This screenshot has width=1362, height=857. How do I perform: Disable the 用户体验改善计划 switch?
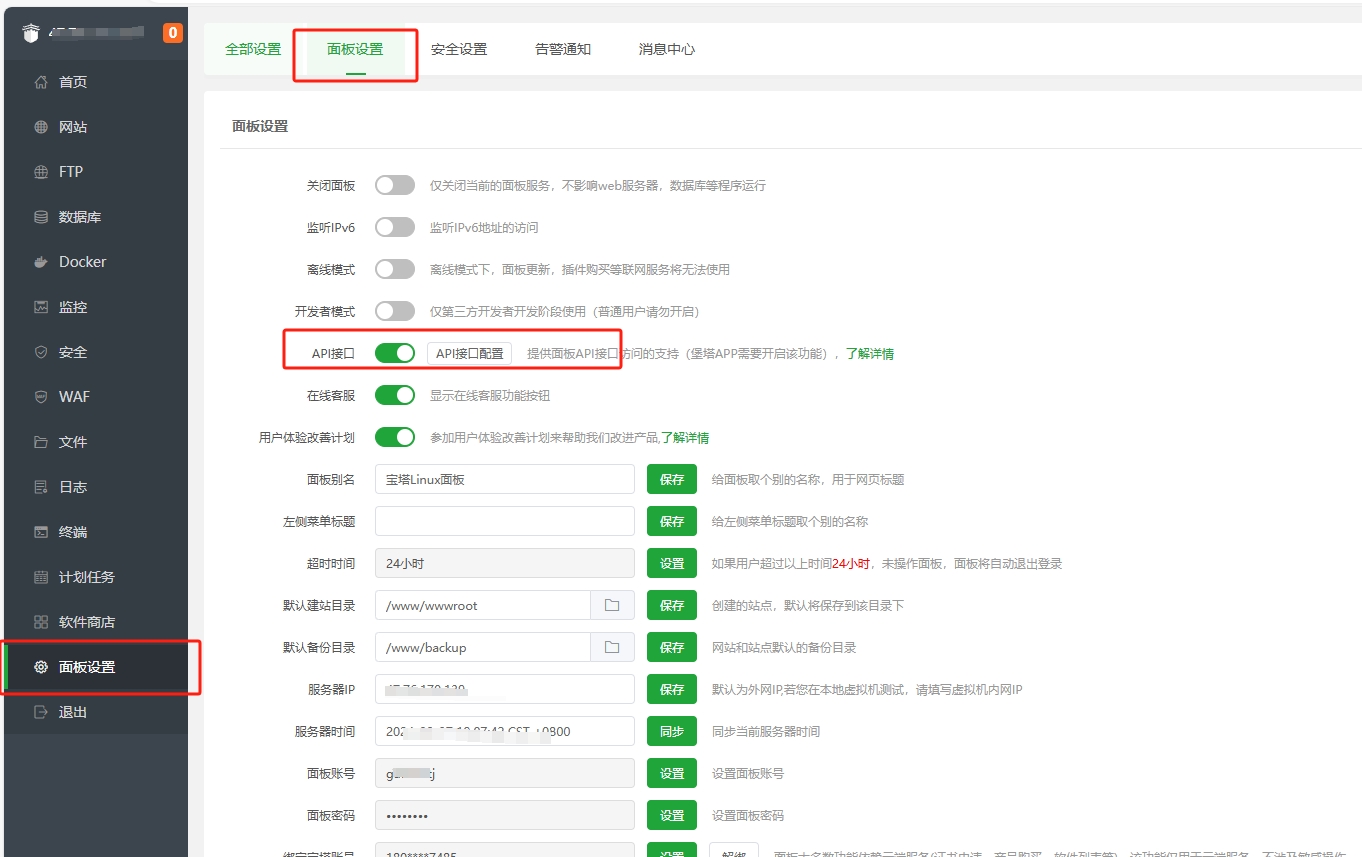(x=395, y=437)
